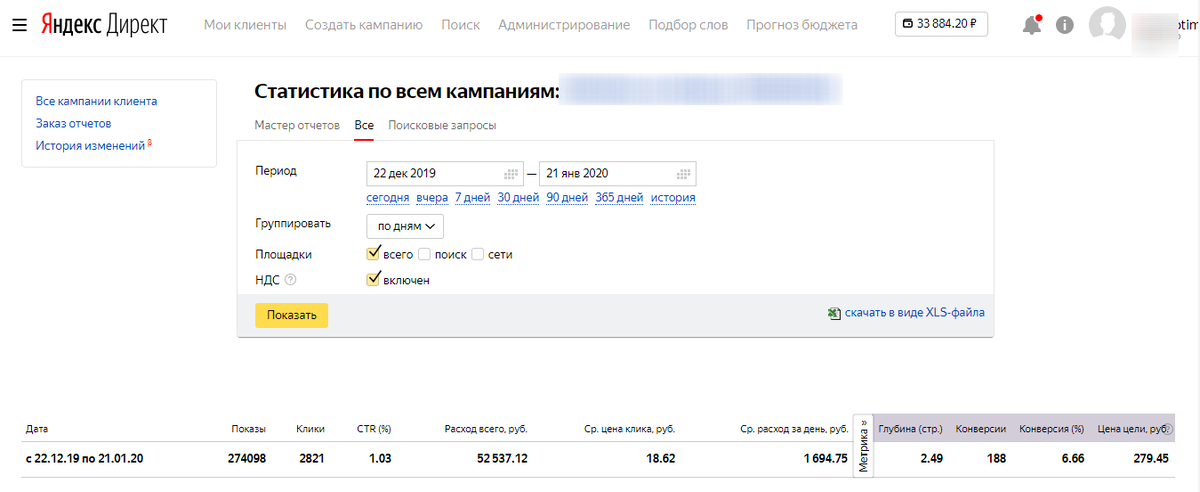
Task: Open the notifications bell icon
Action: [x=1032, y=25]
